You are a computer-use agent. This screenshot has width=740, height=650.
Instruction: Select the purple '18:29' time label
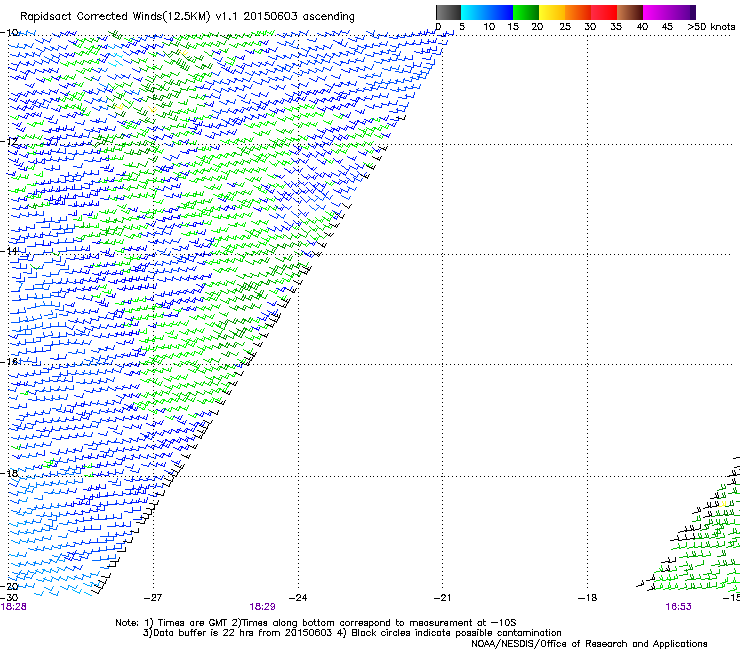coord(262,607)
